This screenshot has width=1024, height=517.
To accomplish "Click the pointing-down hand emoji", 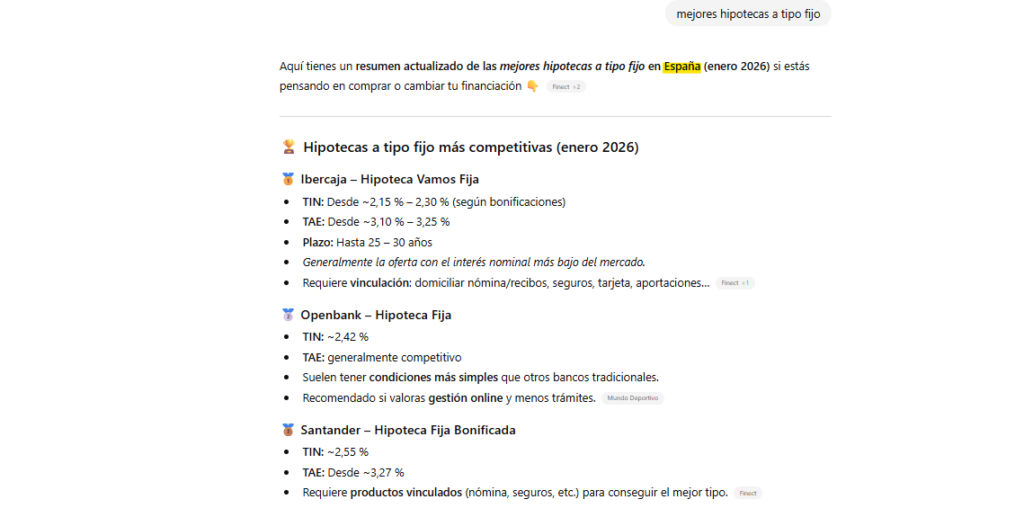I will click(x=532, y=86).
